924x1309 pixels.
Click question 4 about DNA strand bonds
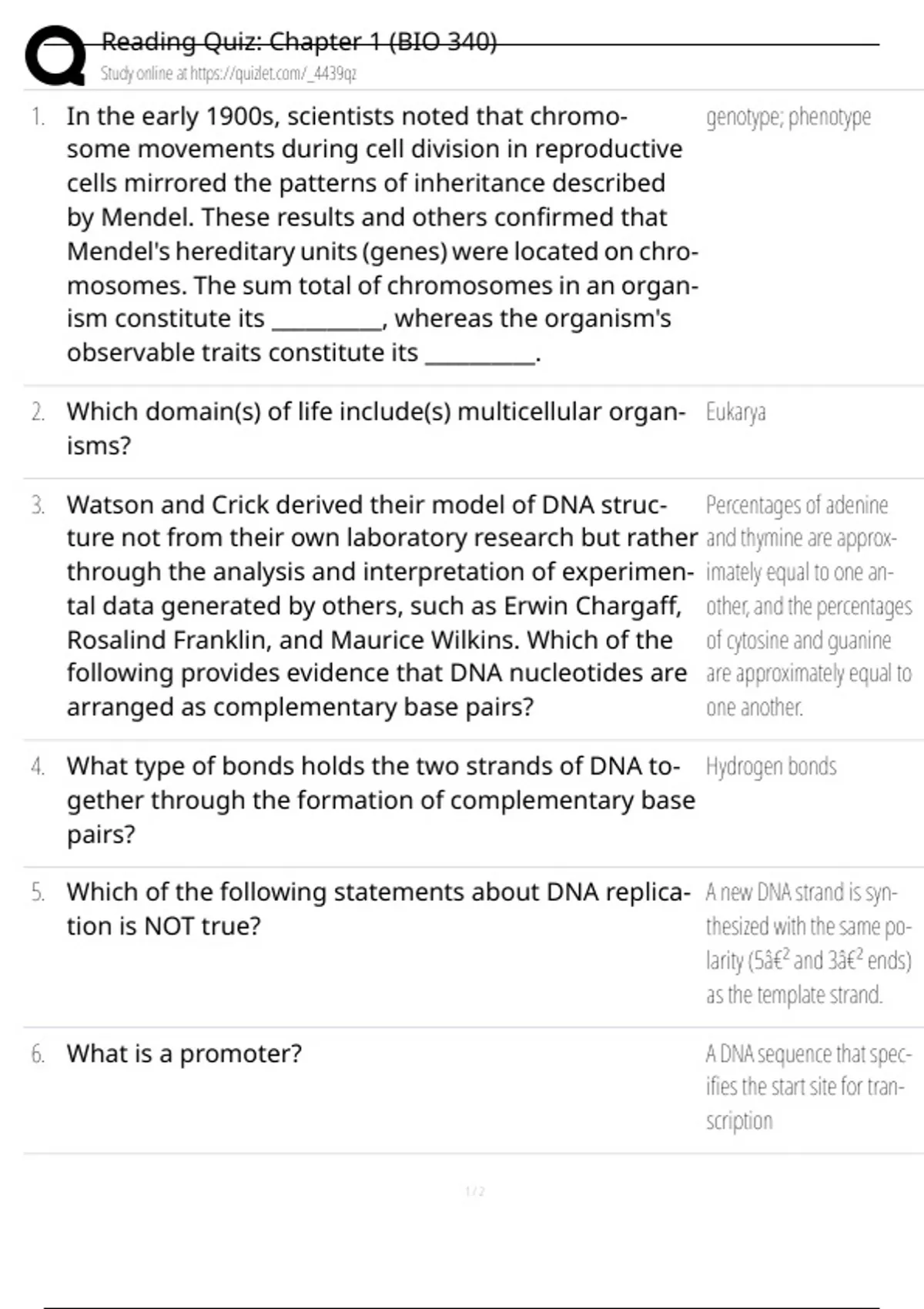(x=380, y=800)
